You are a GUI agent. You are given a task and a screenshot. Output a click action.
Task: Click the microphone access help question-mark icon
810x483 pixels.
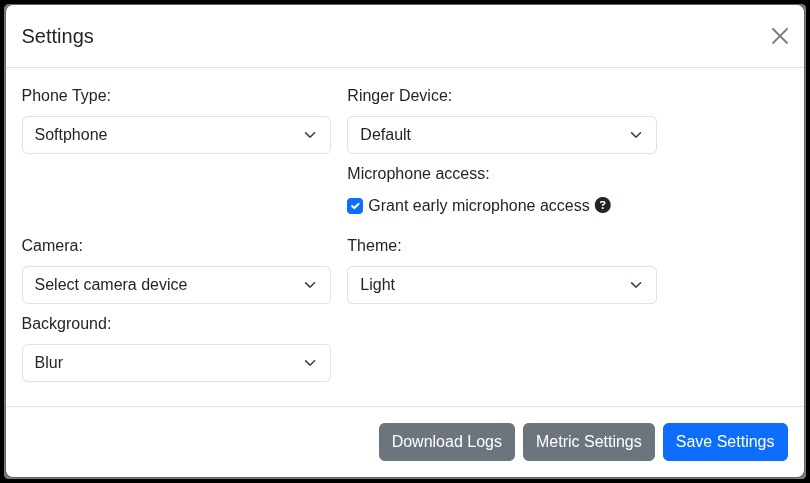(x=603, y=205)
